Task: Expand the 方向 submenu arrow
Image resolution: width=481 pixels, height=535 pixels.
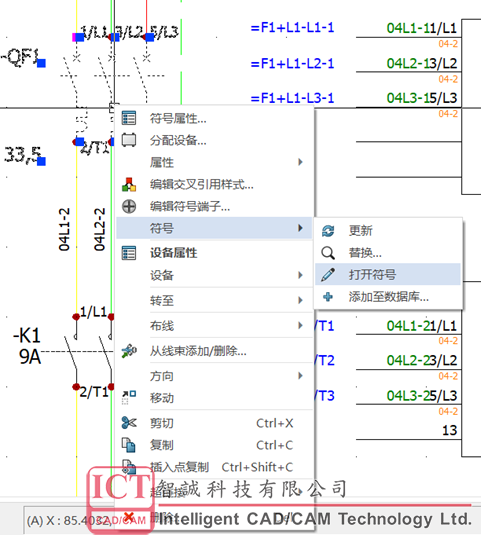Action: pyautogui.click(x=300, y=376)
